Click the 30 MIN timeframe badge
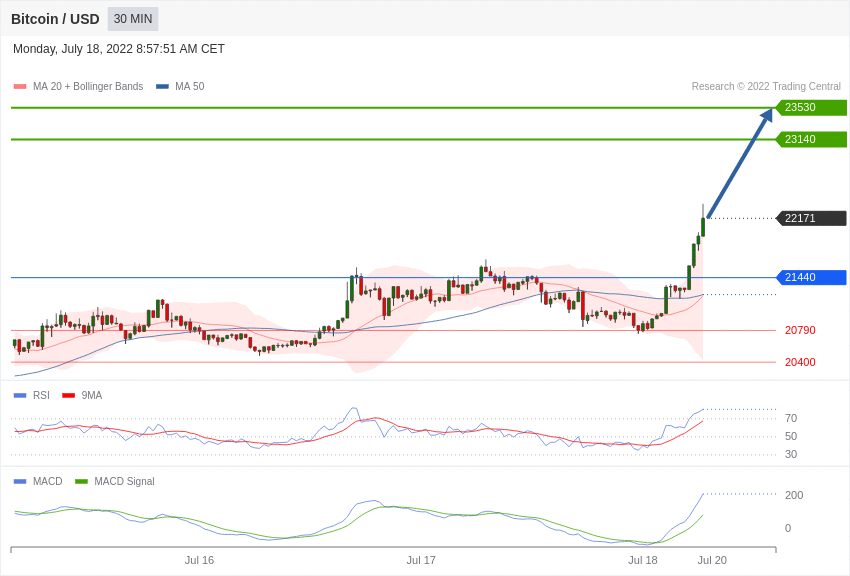This screenshot has height=576, width=850. coord(133,19)
